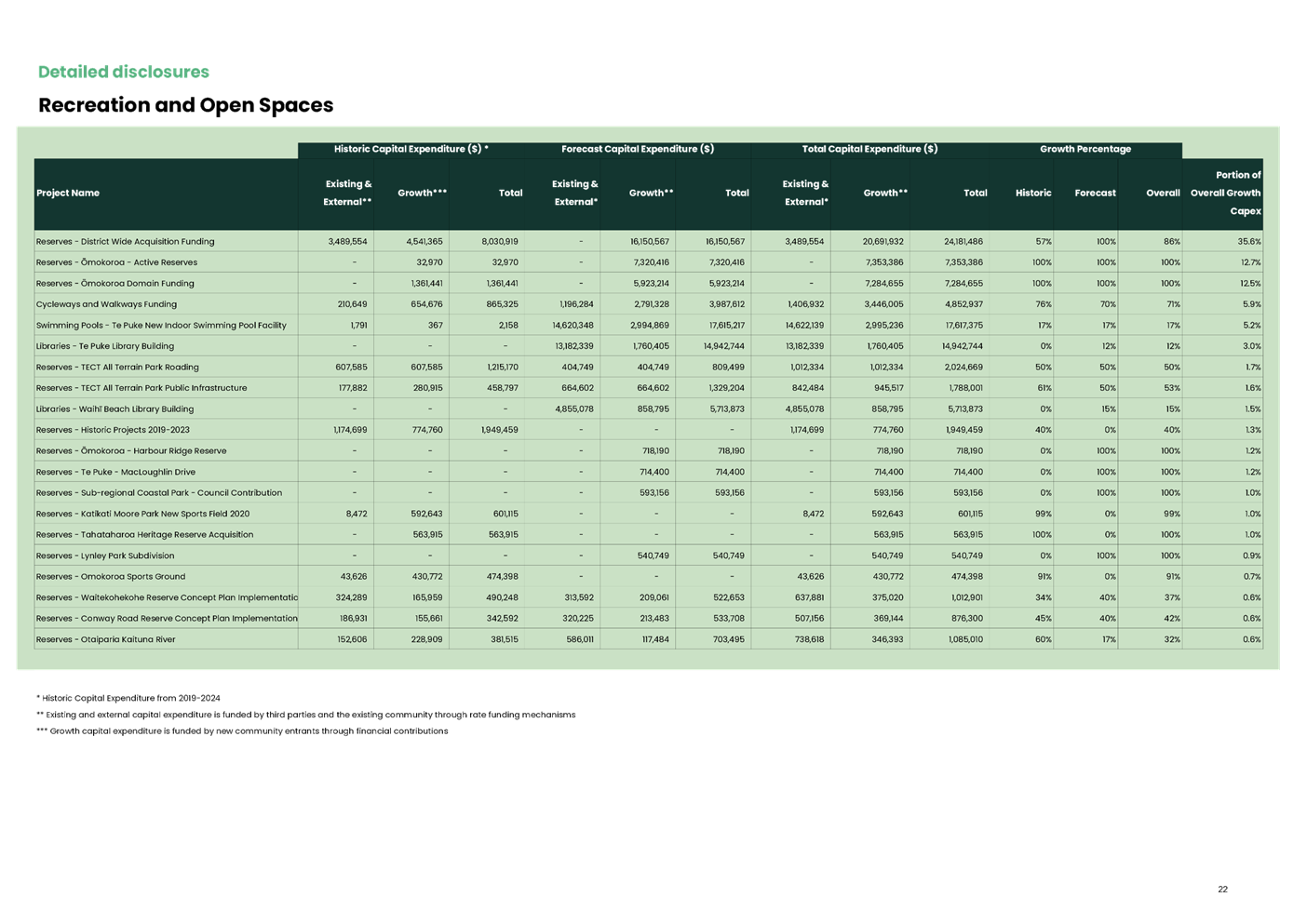This screenshot has width=1307, height=924.
Task: Select the 8,030,919 historic total cell
Action: tap(500, 242)
